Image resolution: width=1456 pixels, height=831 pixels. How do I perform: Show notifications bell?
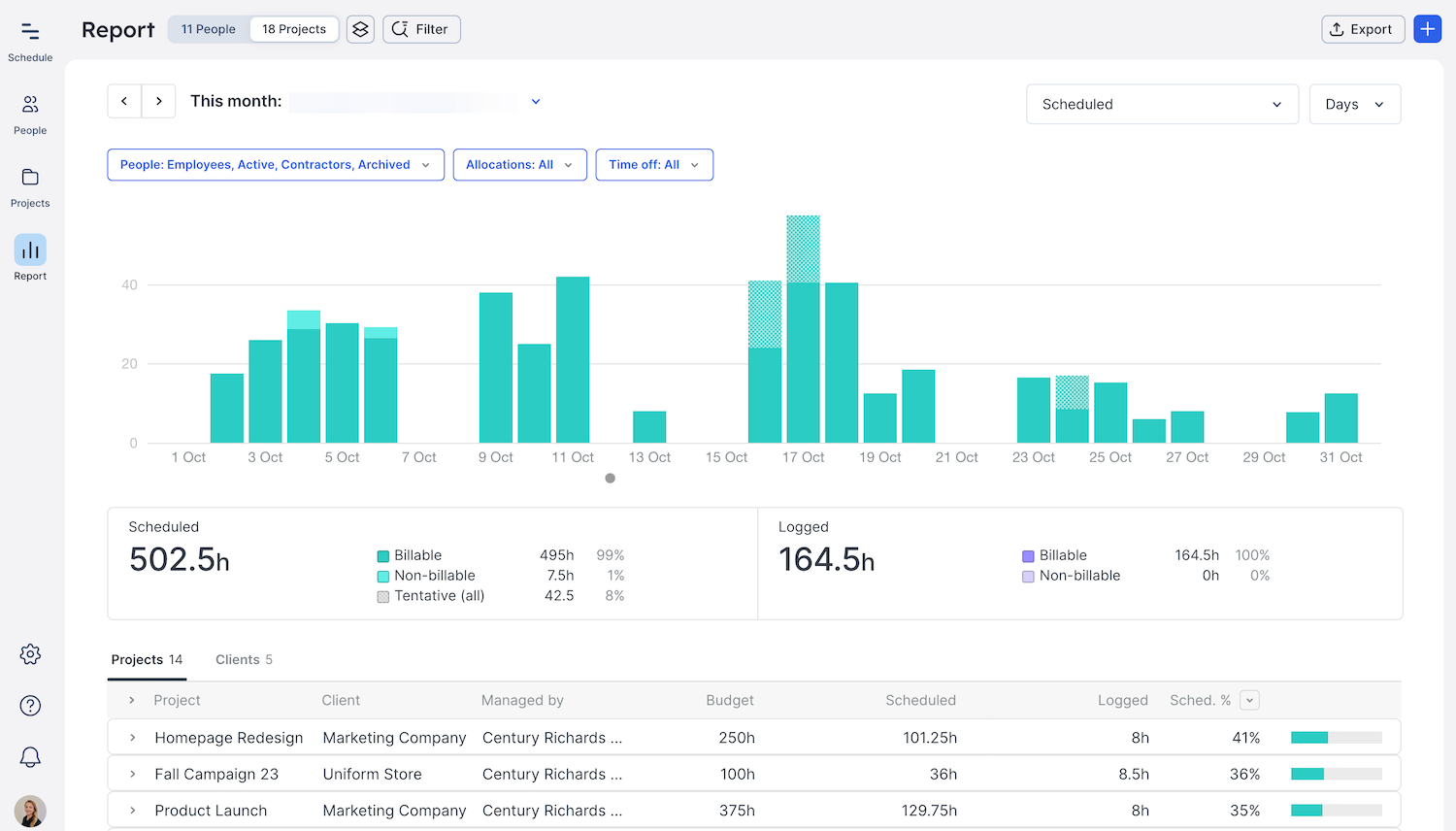click(x=30, y=757)
